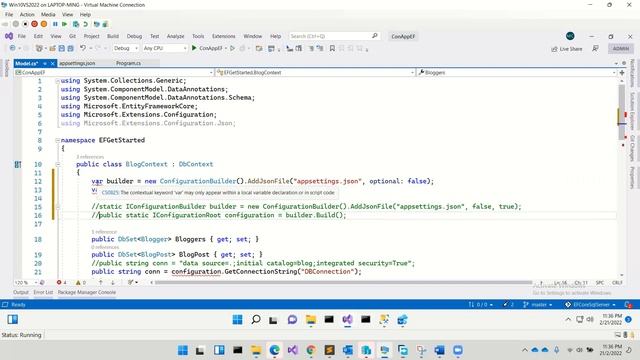Click the error count indicator
Screen dimensions: 640x360
(x=62, y=282)
